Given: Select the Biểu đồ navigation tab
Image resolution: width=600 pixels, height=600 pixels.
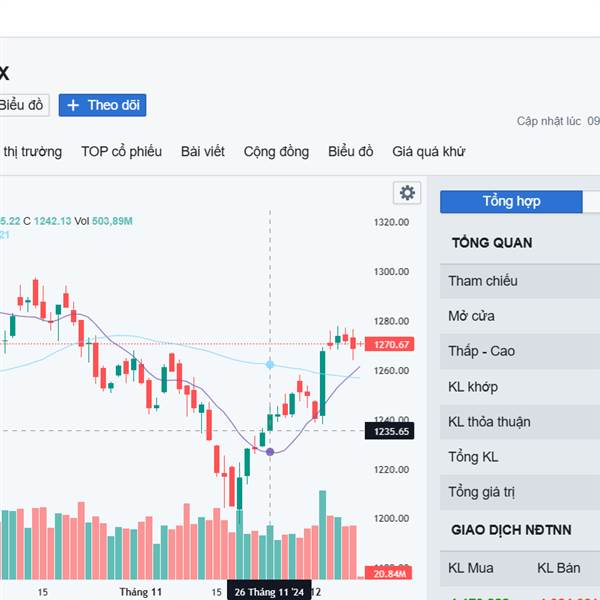Looking at the screenshot, I should [350, 152].
